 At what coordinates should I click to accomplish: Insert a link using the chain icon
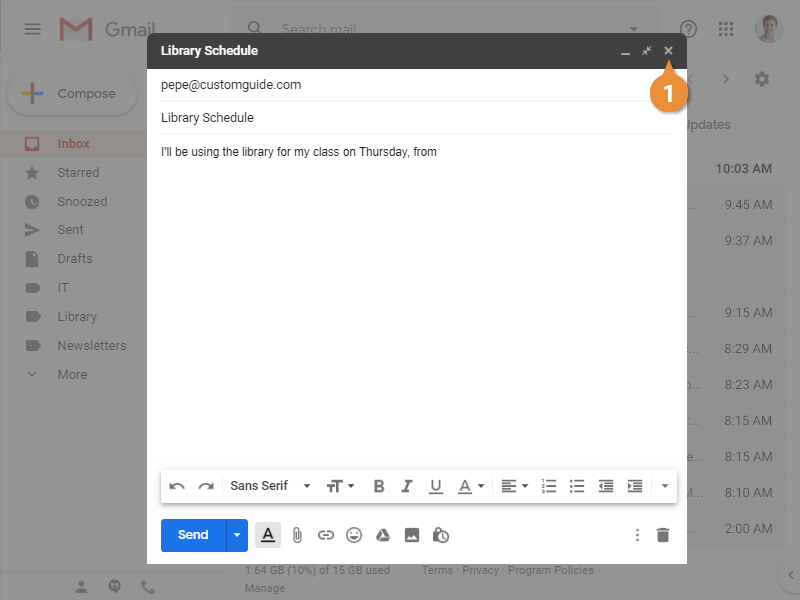click(x=325, y=535)
